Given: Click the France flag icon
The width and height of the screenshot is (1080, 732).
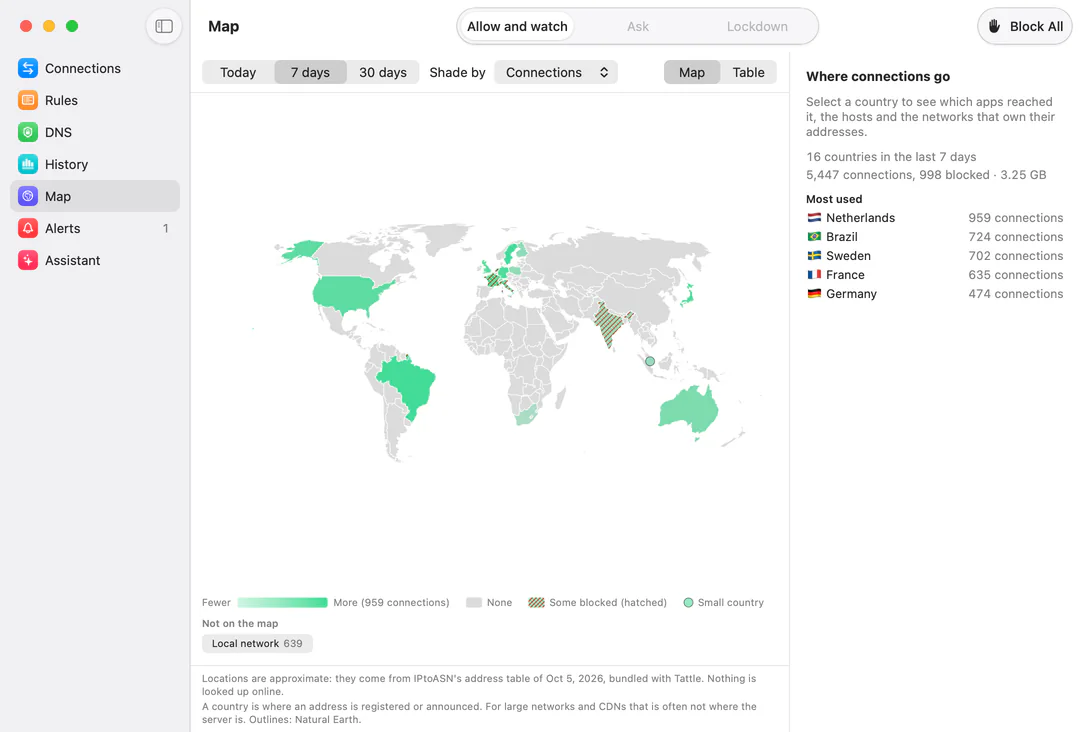Looking at the screenshot, I should (814, 274).
